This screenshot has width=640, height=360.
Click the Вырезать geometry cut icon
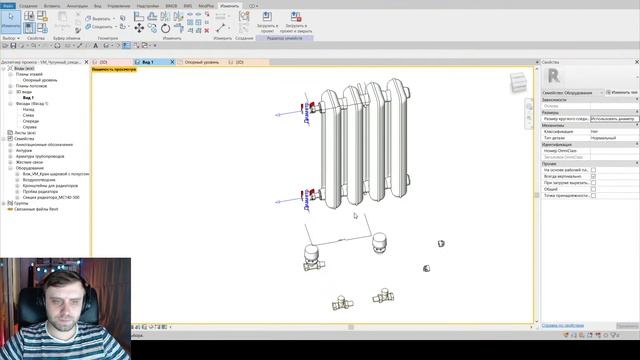(88, 19)
